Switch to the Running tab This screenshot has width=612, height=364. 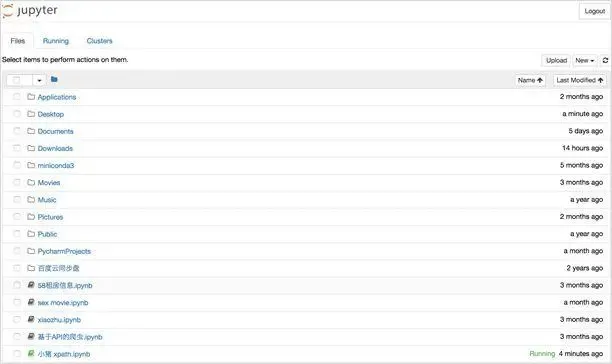56,41
